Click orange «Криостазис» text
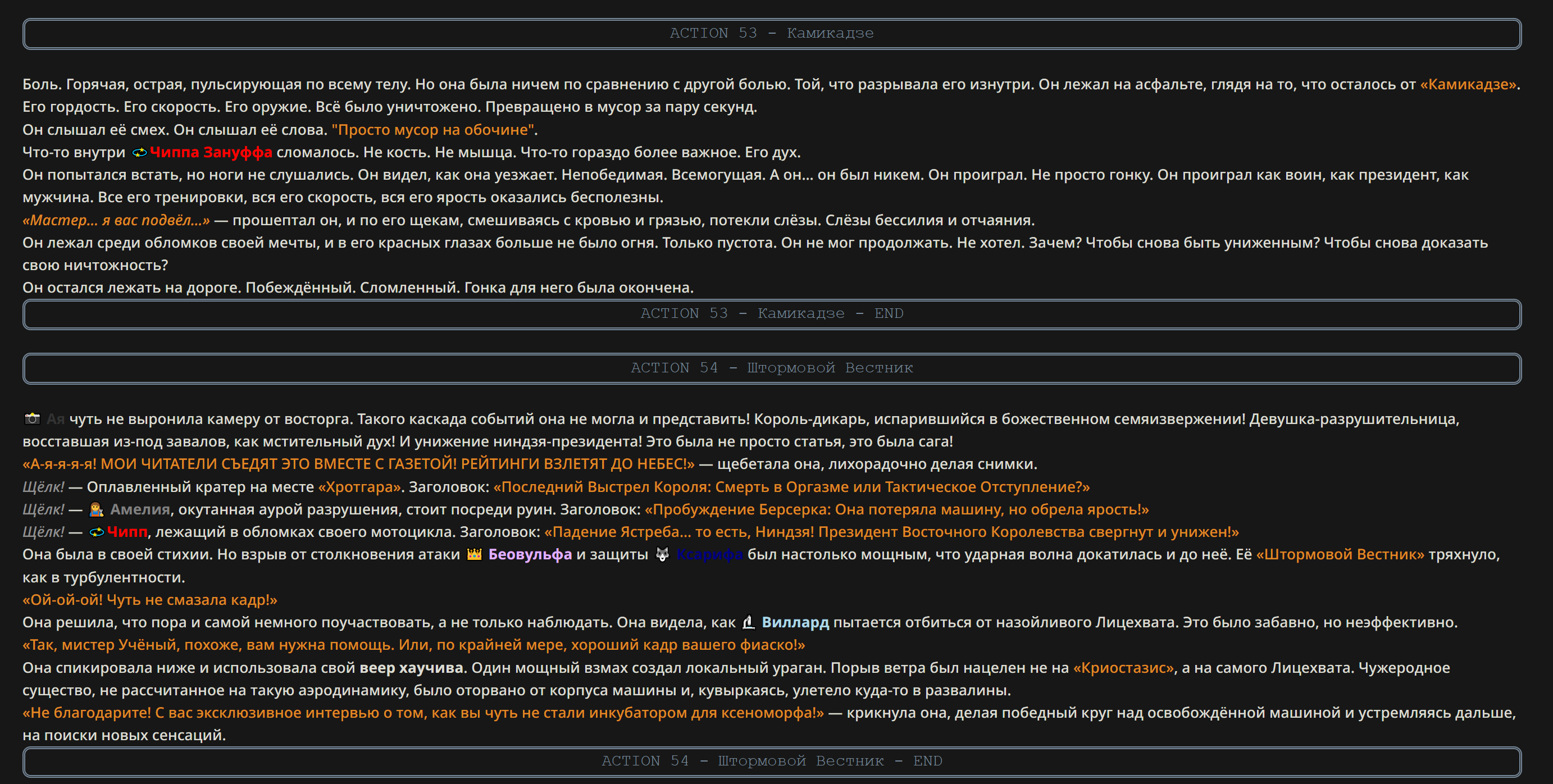 click(x=1124, y=668)
